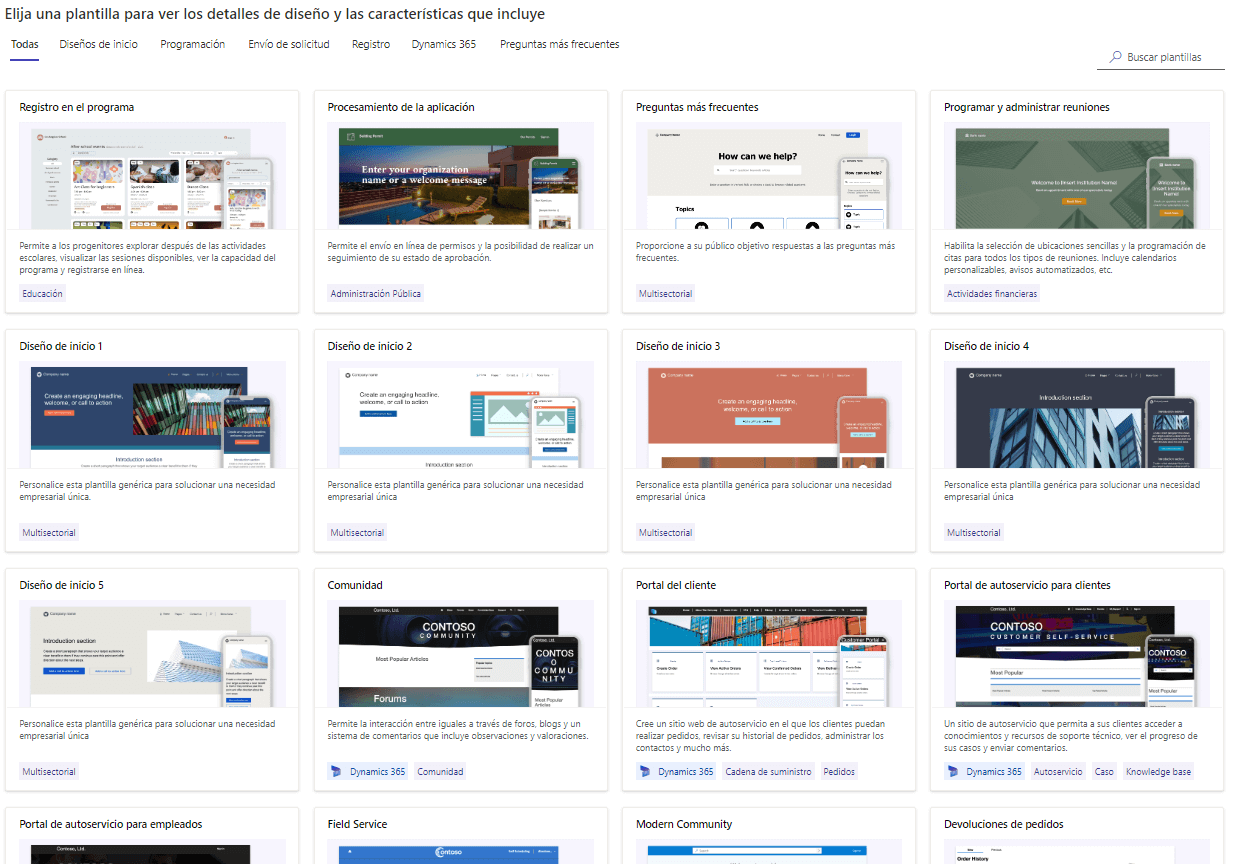
Task: Click the Modern Community card title
Action: tap(684, 824)
